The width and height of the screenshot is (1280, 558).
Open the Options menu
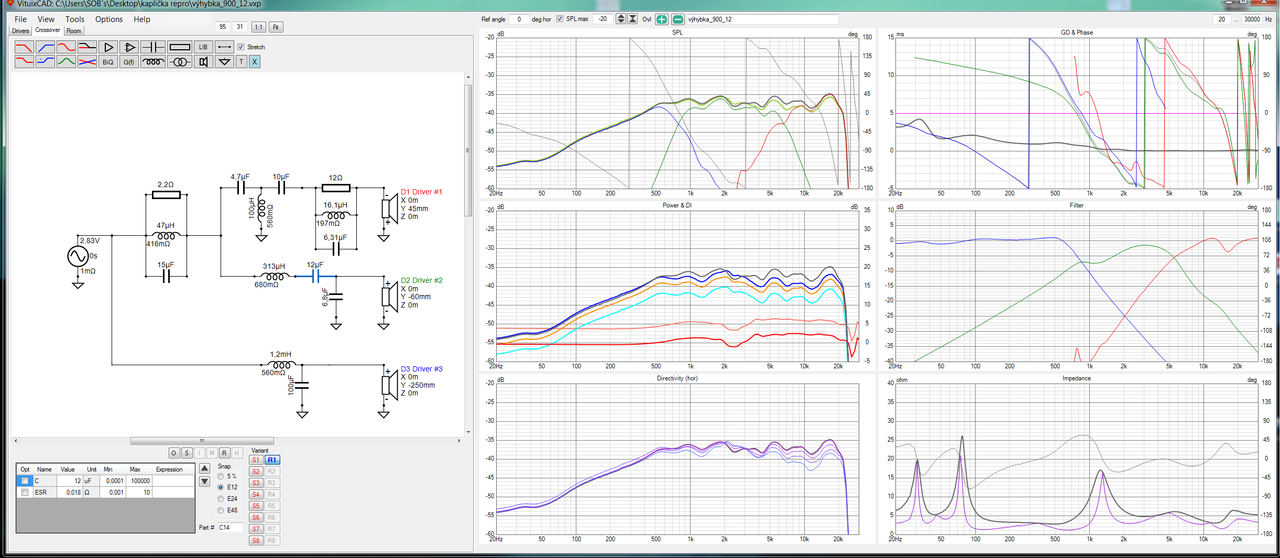tap(109, 19)
